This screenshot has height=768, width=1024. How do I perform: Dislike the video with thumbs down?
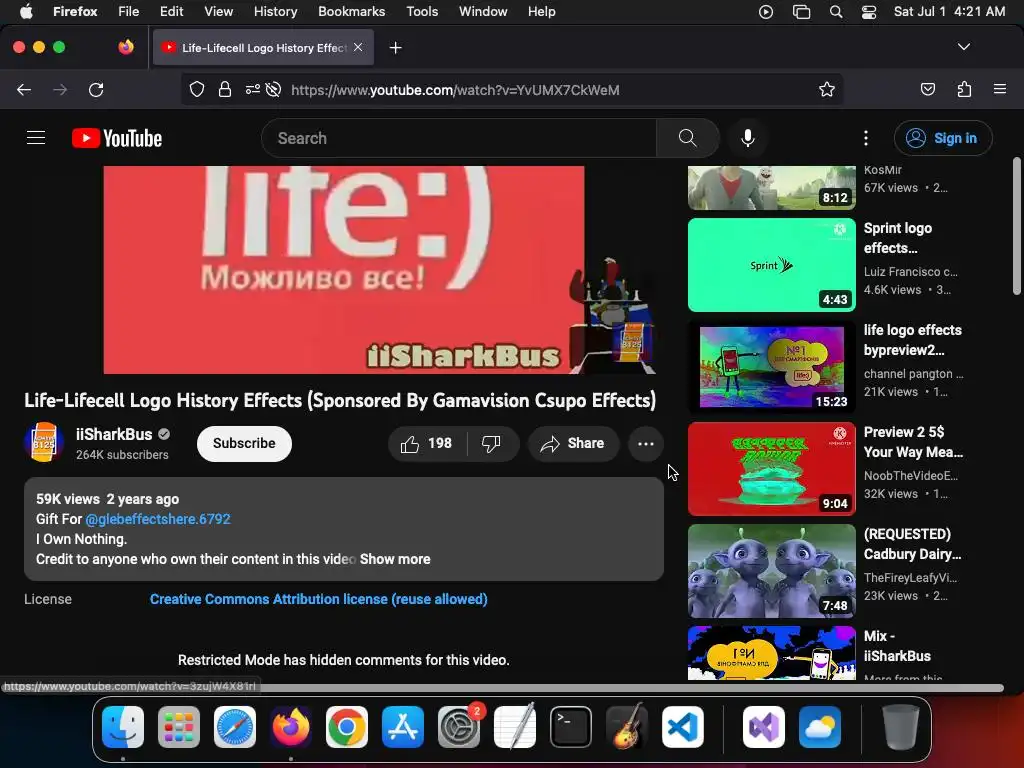492,444
